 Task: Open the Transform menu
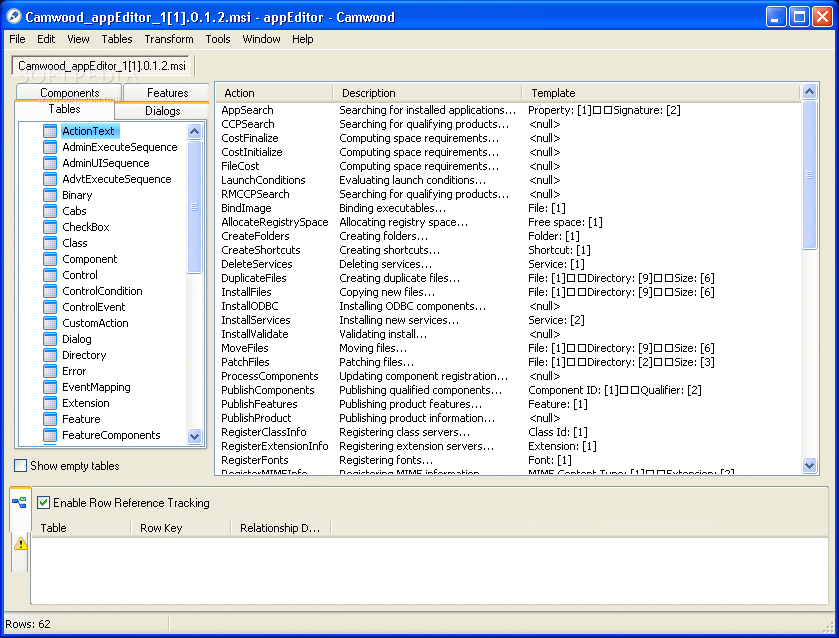click(169, 39)
